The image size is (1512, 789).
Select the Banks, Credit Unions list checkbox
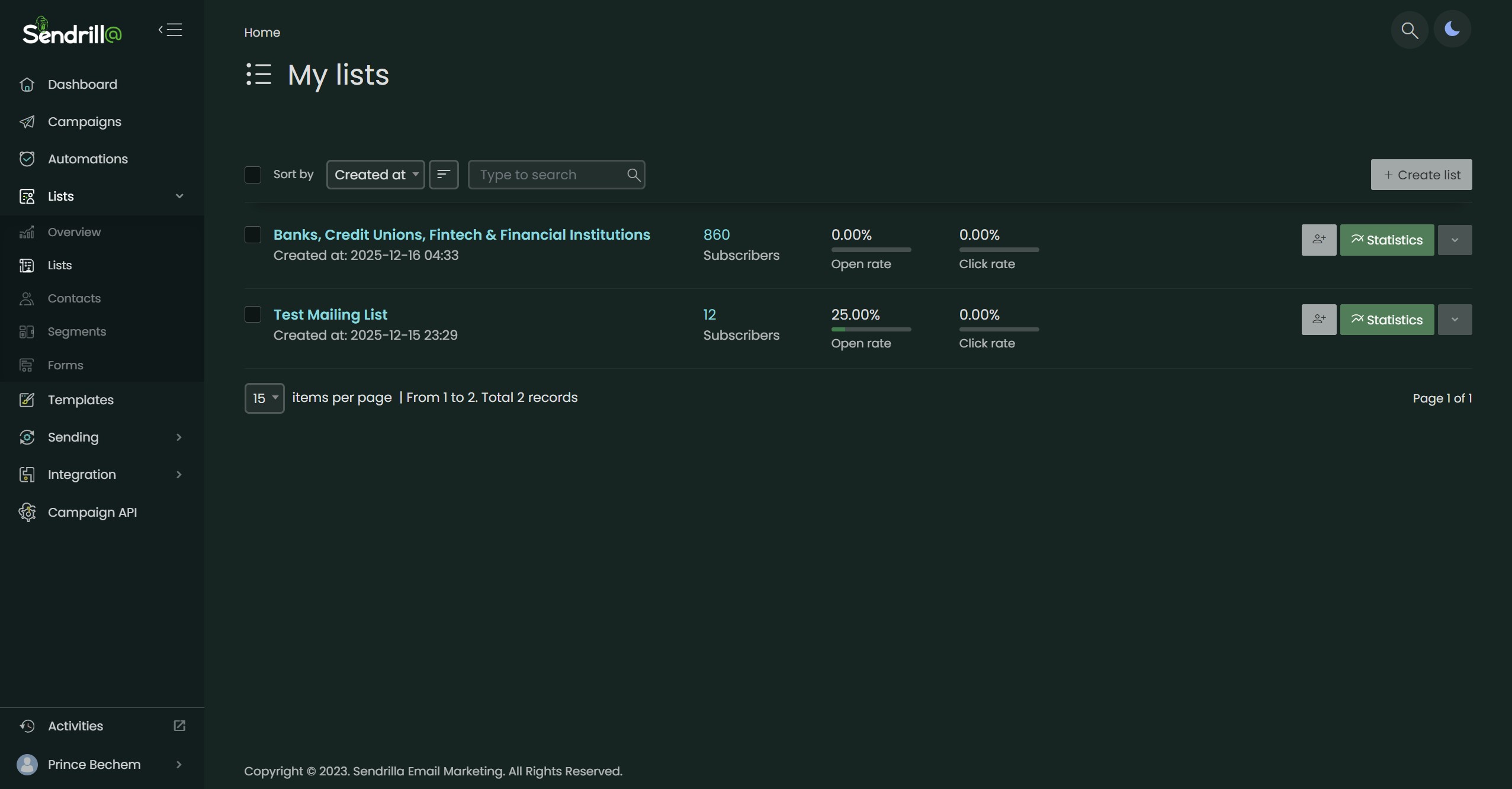(253, 234)
